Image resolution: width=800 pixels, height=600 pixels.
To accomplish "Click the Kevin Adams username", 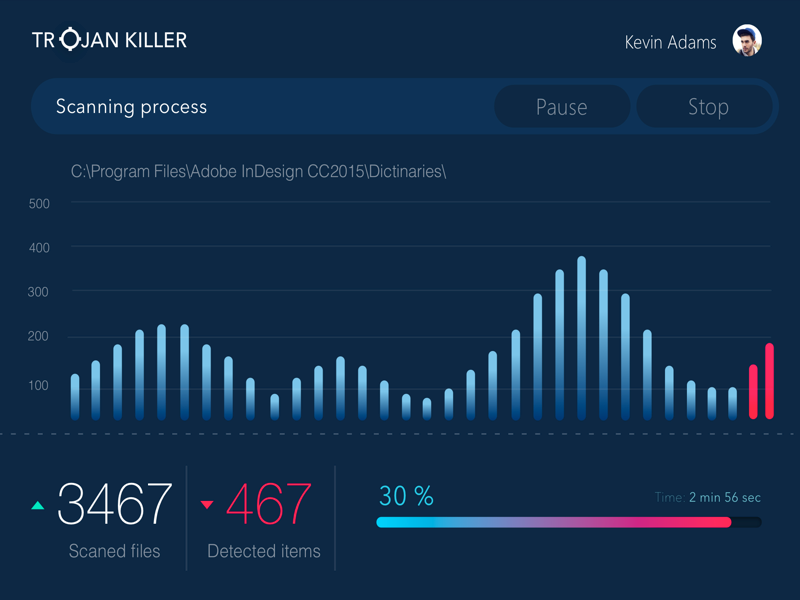I will click(x=670, y=42).
